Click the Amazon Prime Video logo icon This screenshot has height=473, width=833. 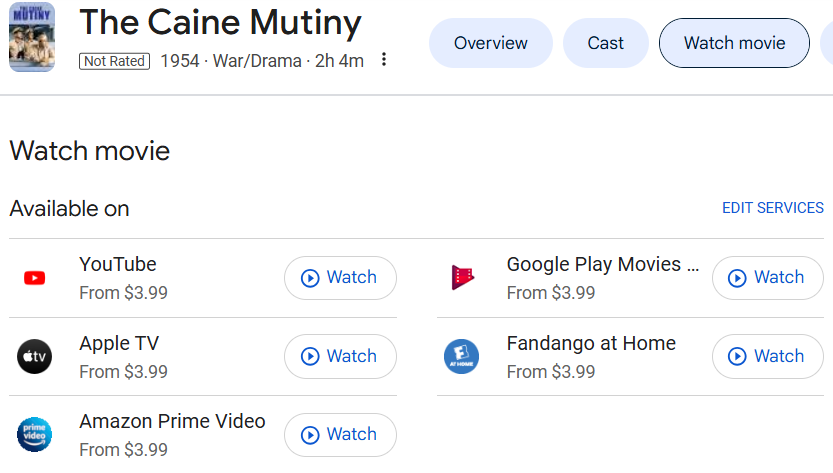pyautogui.click(x=34, y=435)
